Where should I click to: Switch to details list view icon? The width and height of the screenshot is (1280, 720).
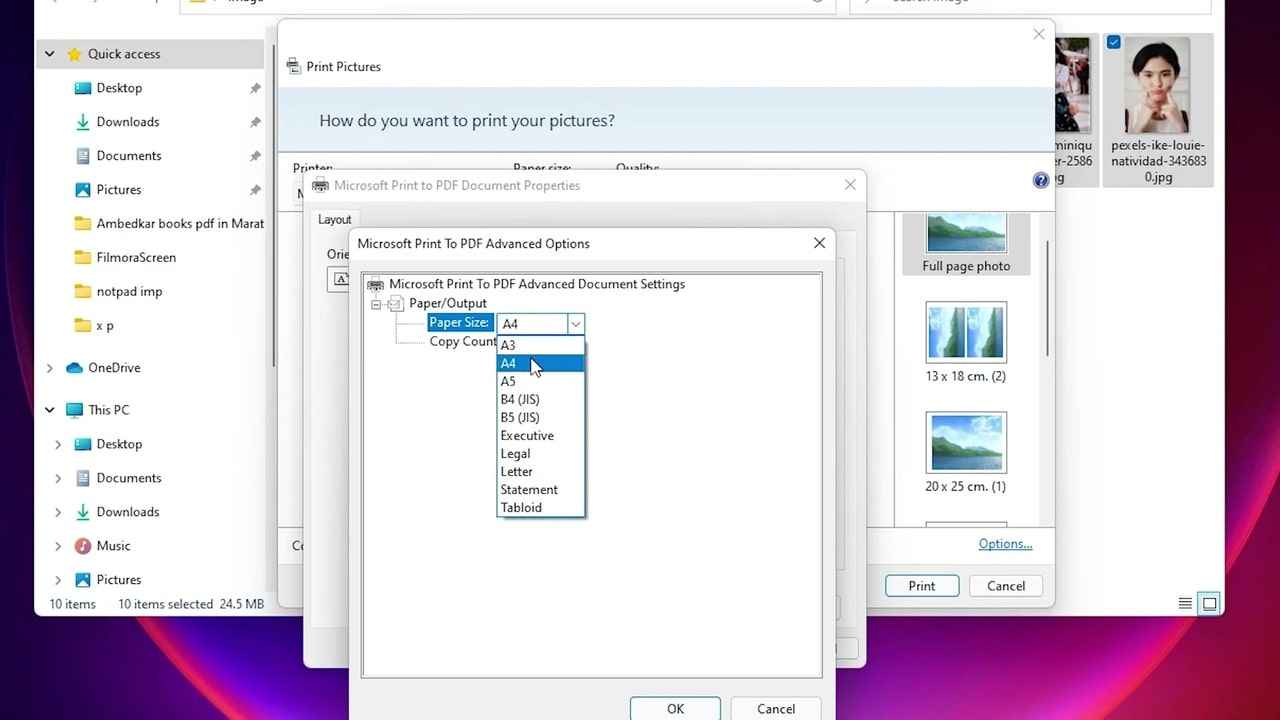tap(1185, 604)
